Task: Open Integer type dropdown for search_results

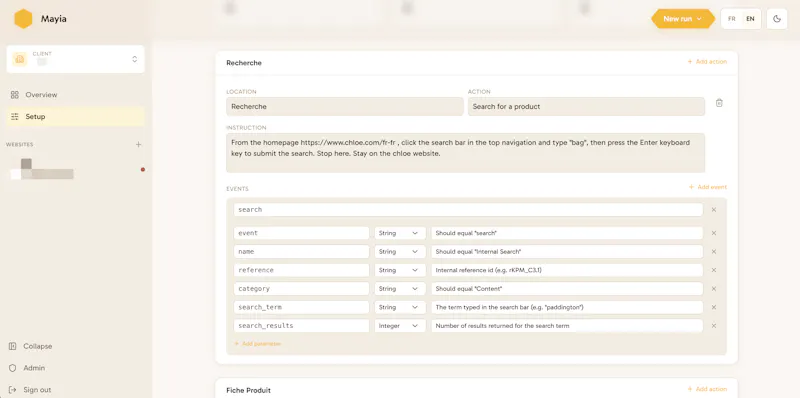Action: click(x=400, y=326)
